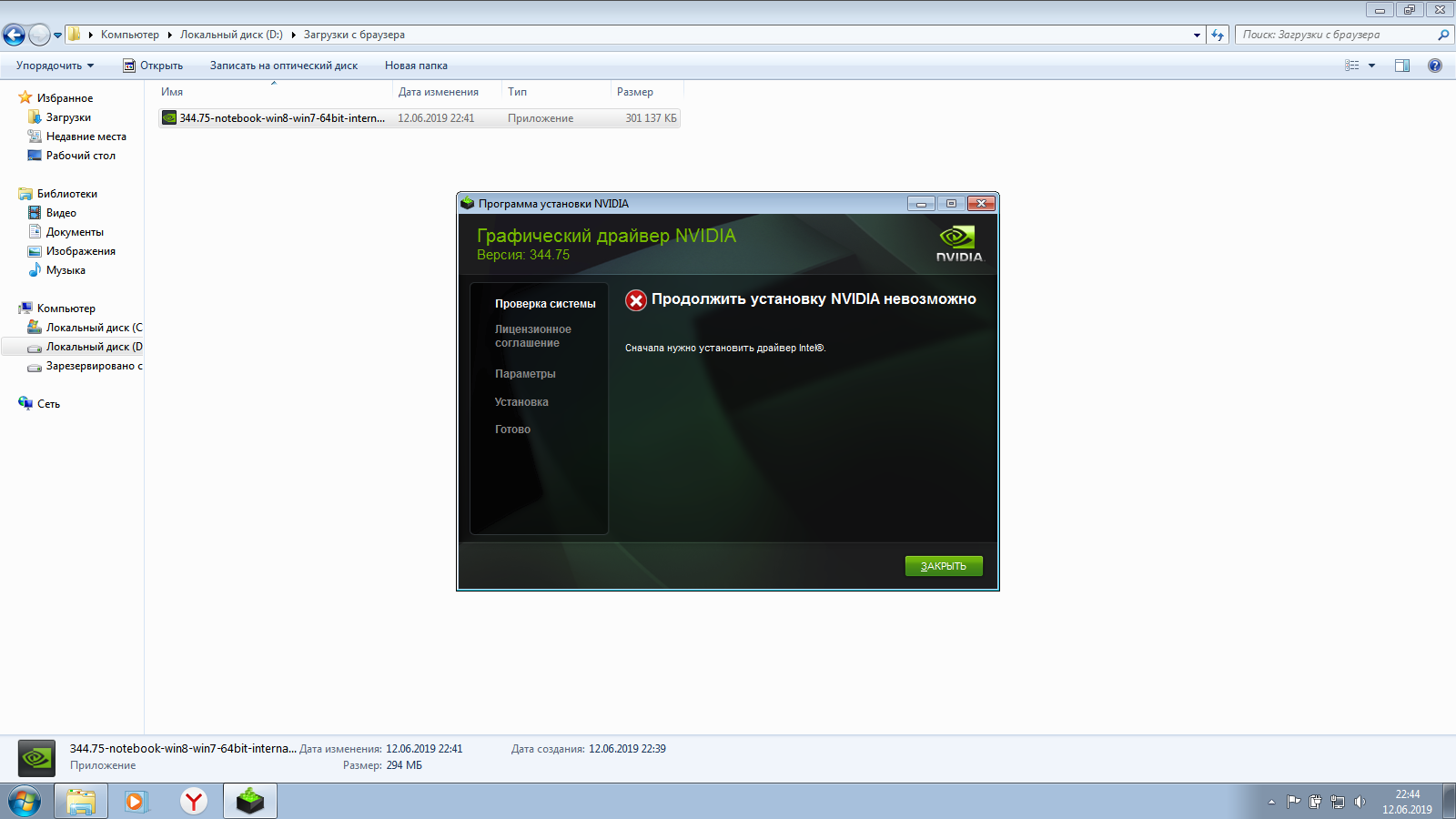Open Explorer from the taskbar
Image resolution: width=1456 pixels, height=819 pixels.
tap(81, 802)
